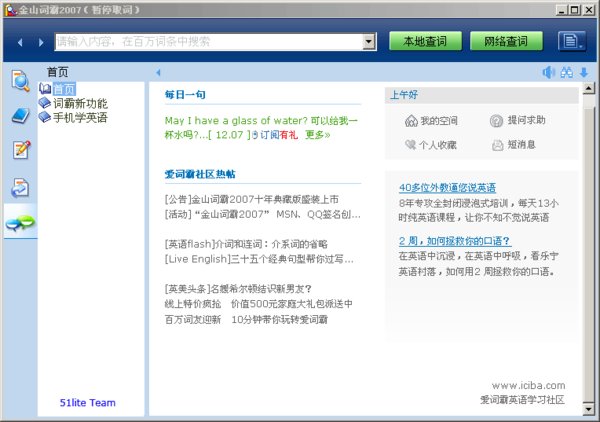Open post [英语flash]介词和连词
The width and height of the screenshot is (600, 422).
pos(246,244)
